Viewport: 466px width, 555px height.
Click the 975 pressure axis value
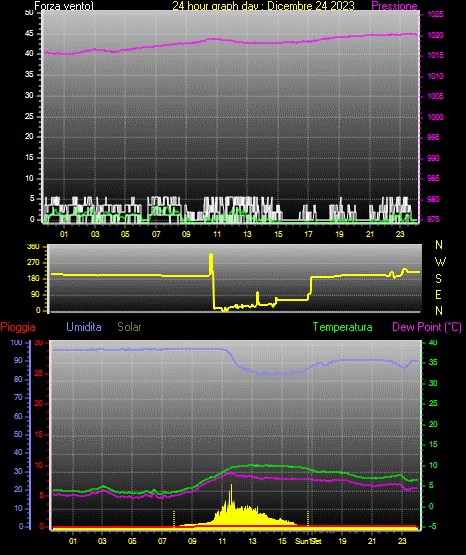click(x=433, y=219)
